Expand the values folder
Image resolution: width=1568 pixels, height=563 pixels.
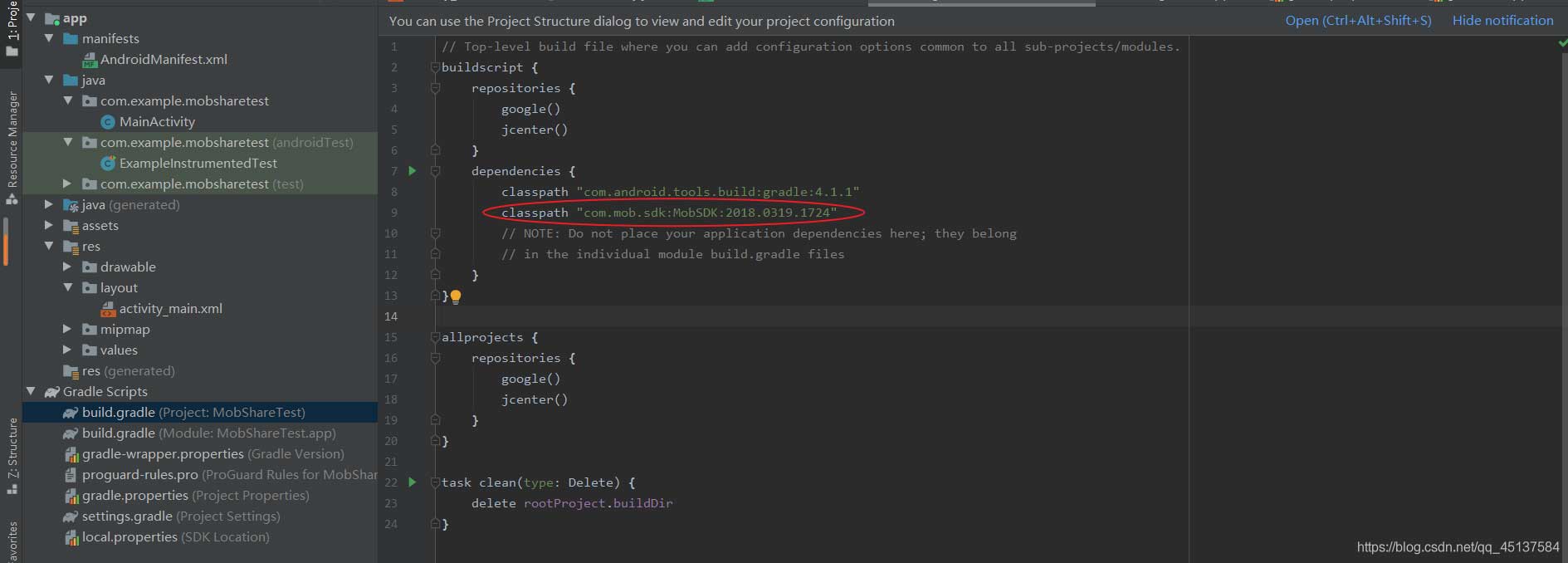pos(68,350)
